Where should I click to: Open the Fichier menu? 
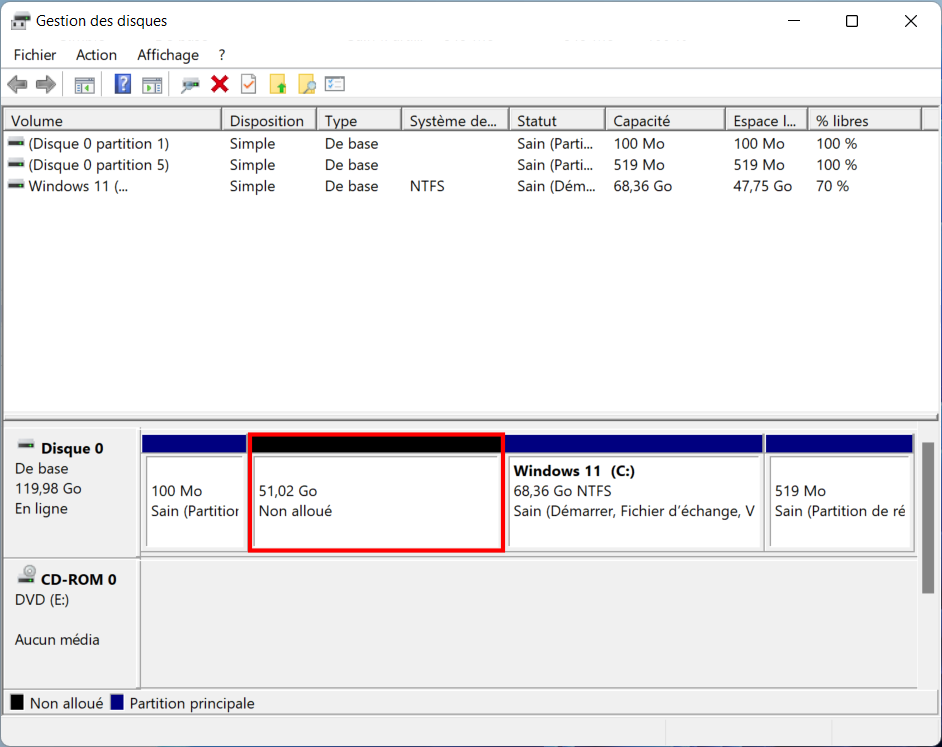pos(35,55)
